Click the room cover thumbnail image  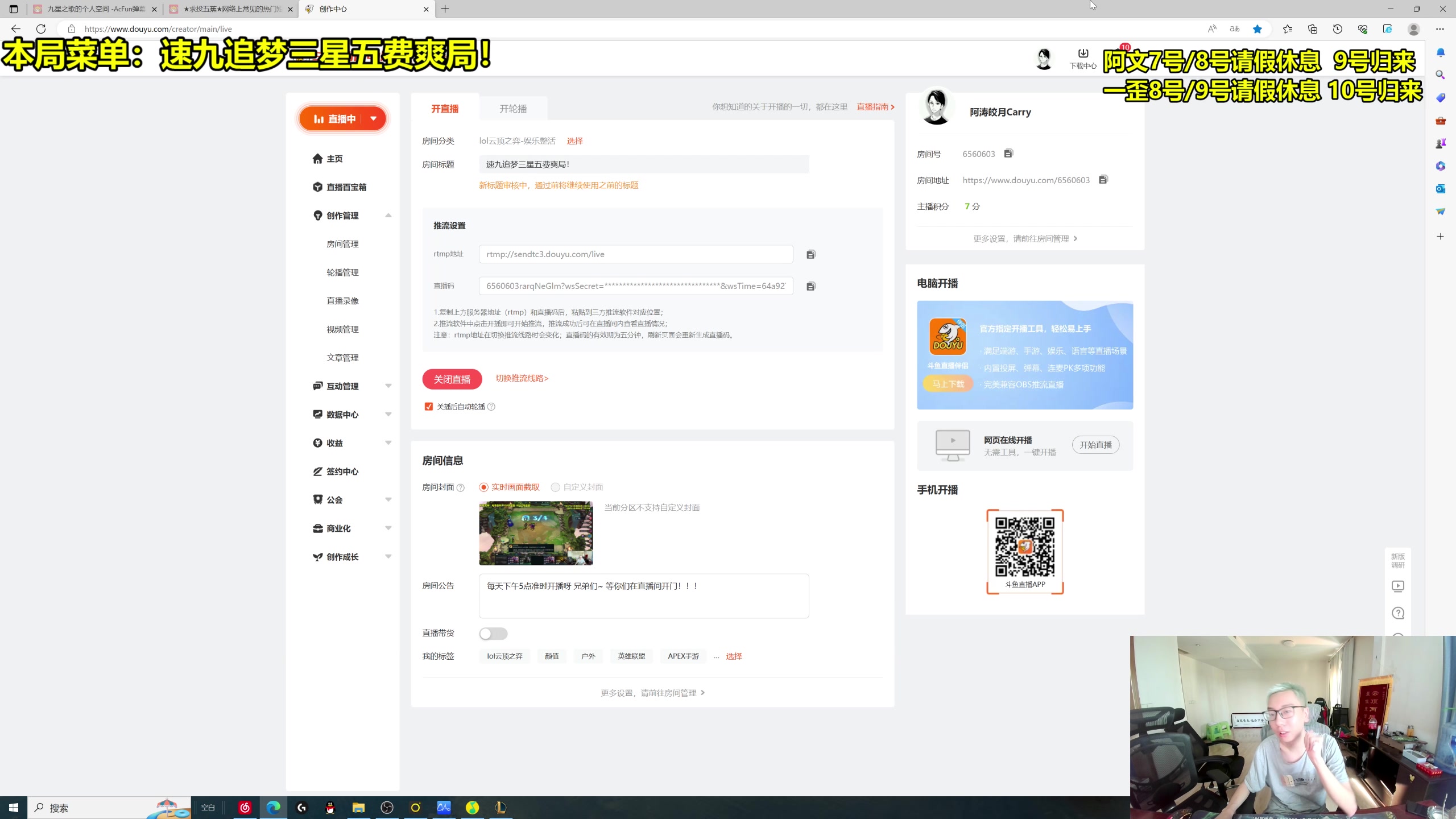tap(536, 533)
